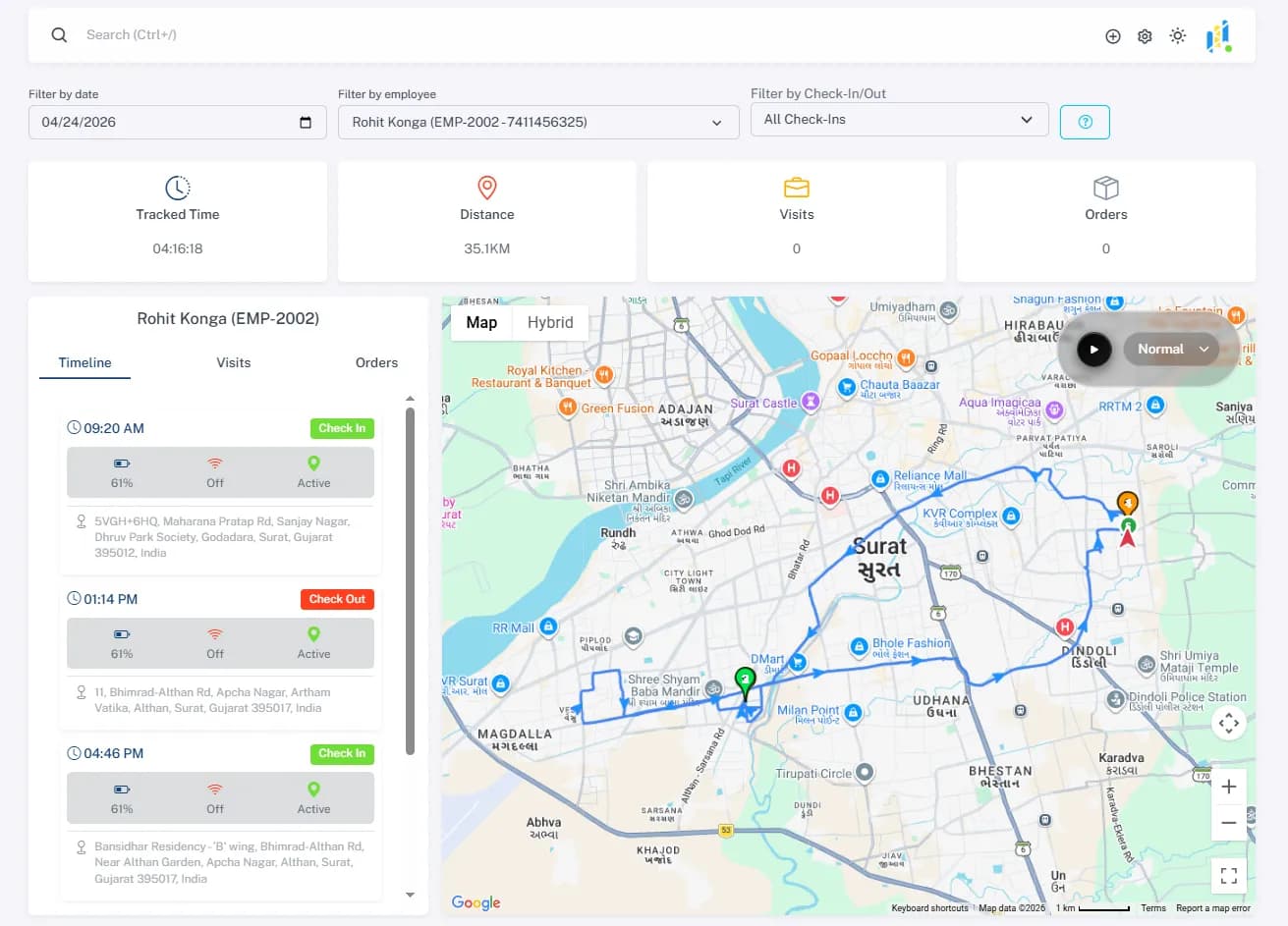Open the date picker calendar icon
This screenshot has width=1288, height=926.
(306, 123)
